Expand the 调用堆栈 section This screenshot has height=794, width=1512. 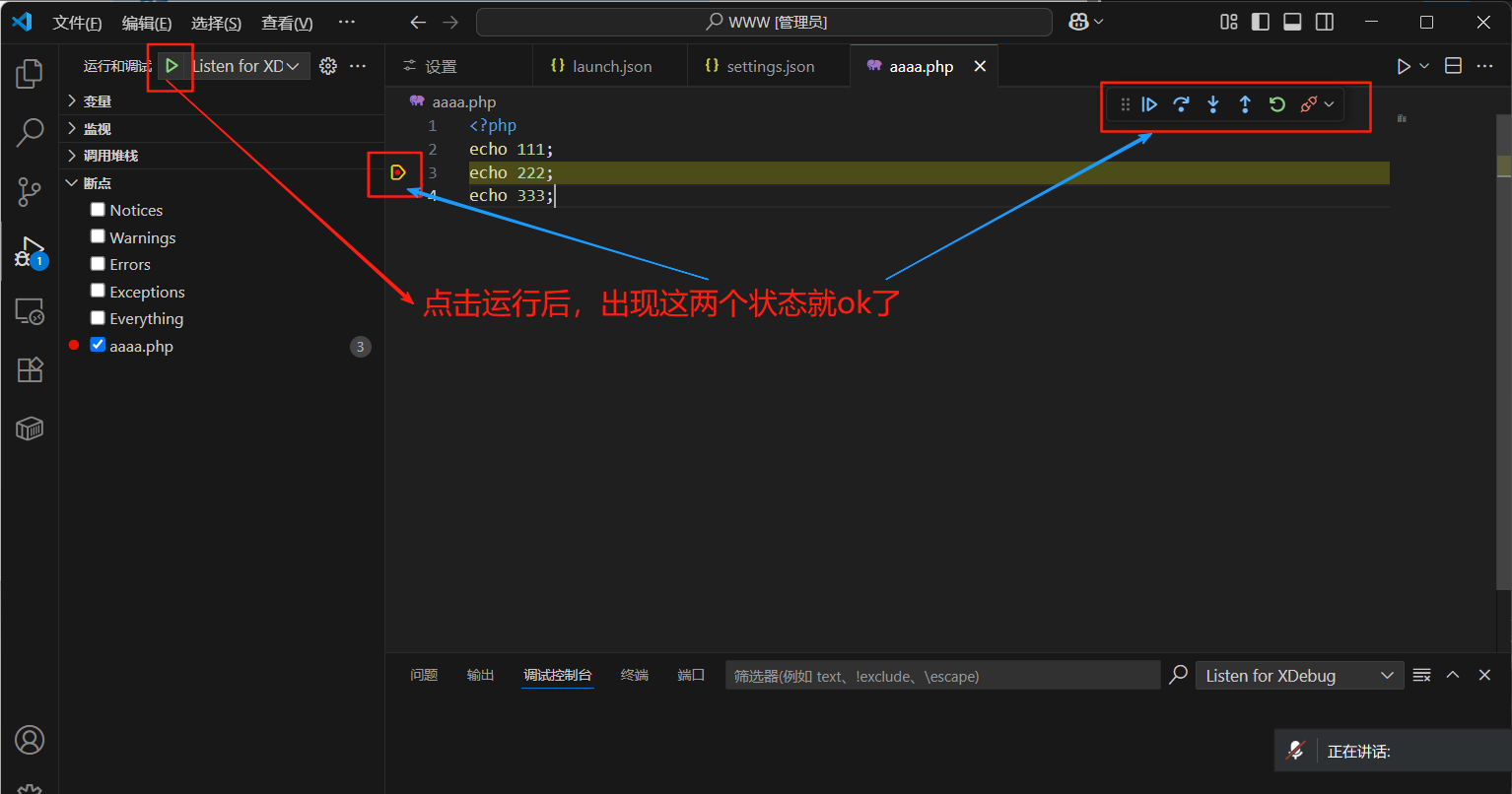[222, 156]
